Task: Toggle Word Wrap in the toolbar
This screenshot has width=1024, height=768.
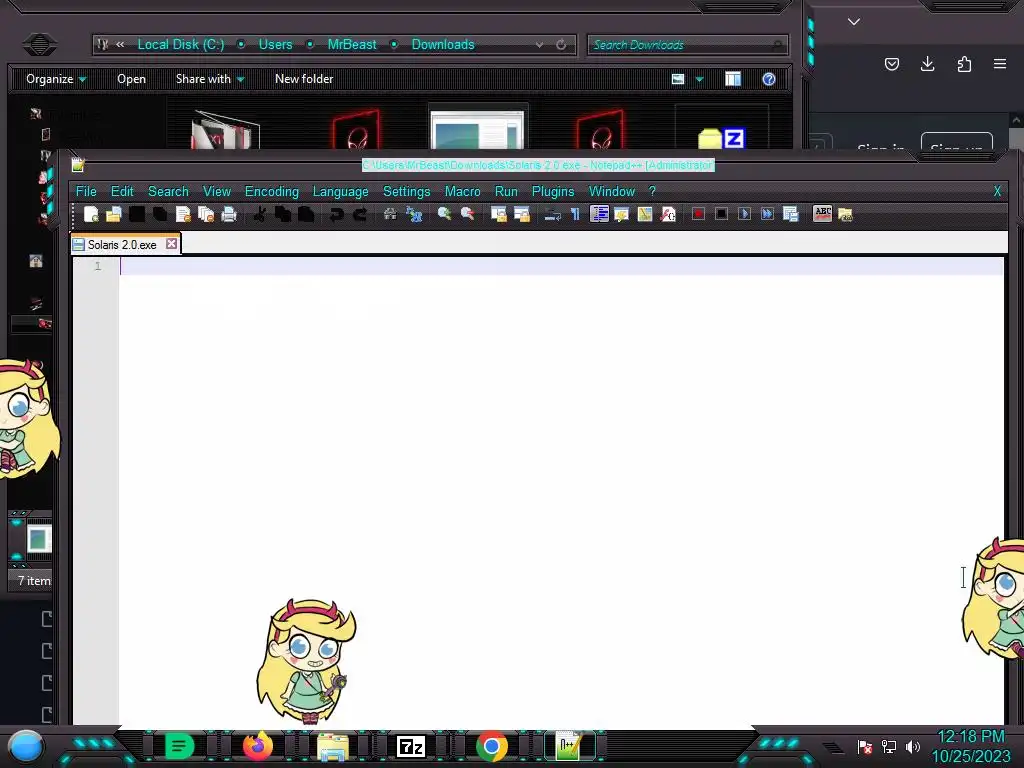Action: pos(552,214)
